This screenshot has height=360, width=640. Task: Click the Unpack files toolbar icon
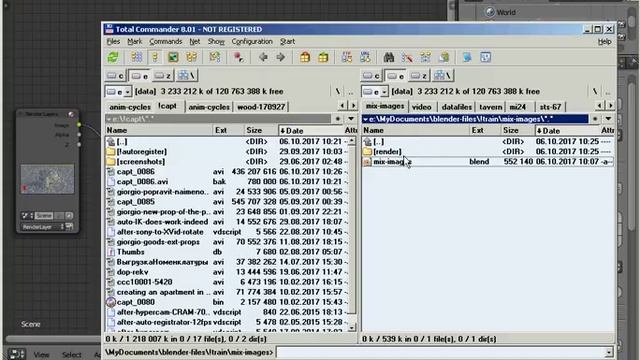point(323,57)
